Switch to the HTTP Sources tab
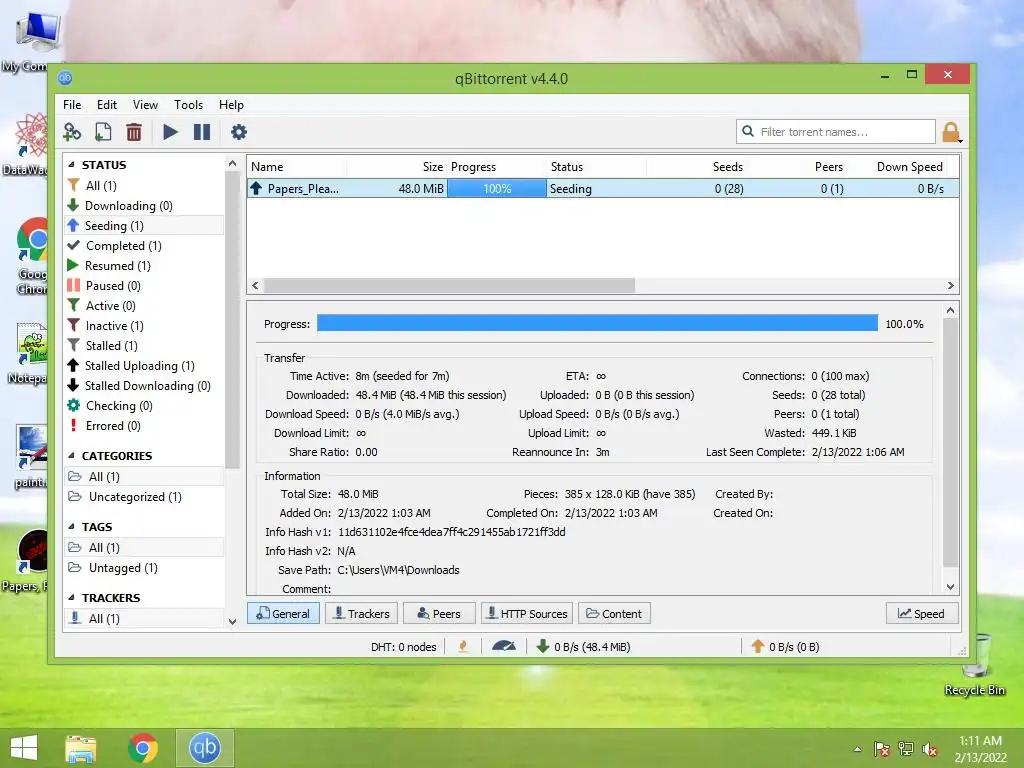The image size is (1024, 768). [x=527, y=614]
